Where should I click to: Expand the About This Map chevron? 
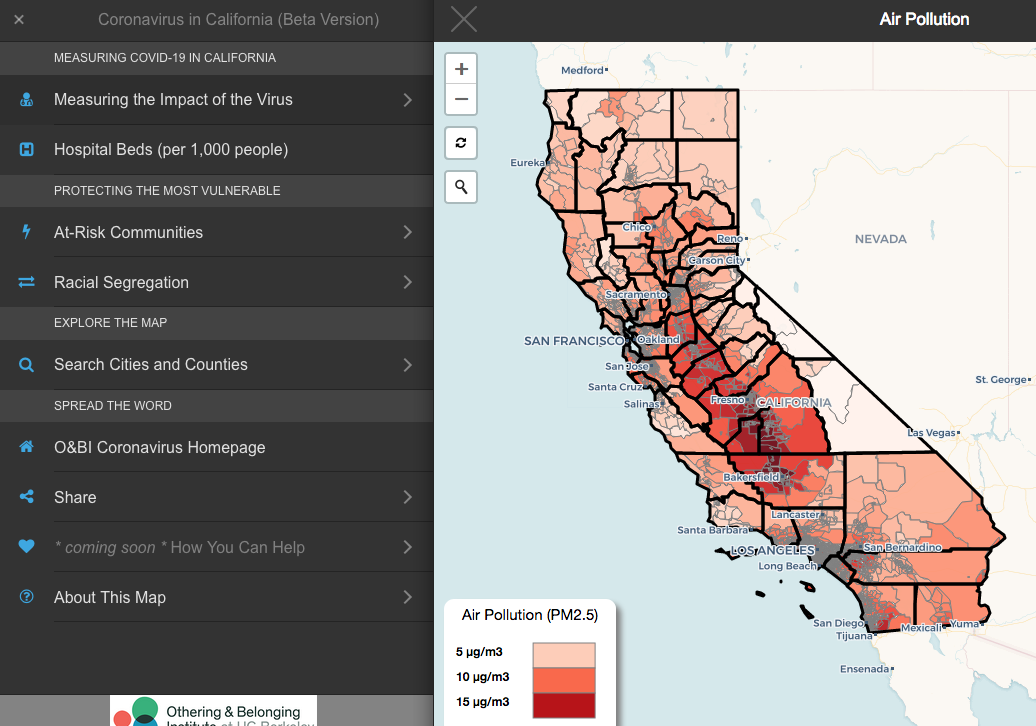pos(408,597)
